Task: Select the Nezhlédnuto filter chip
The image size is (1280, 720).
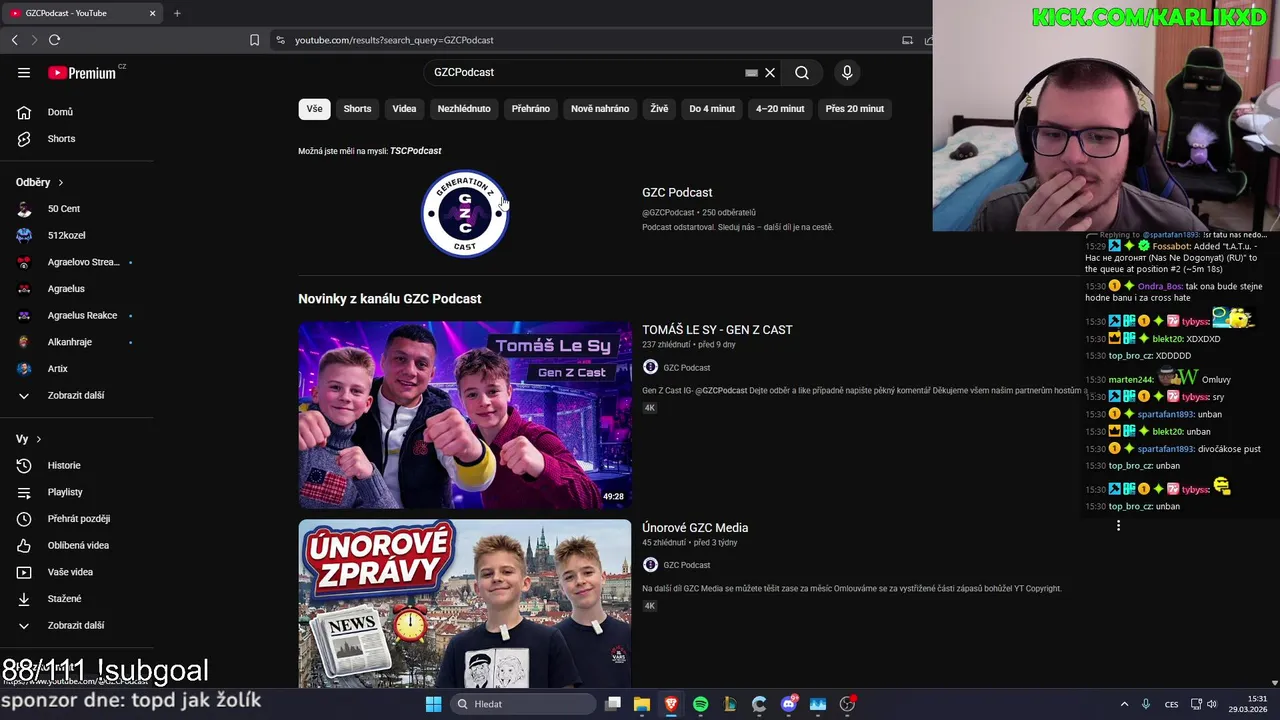Action: pyautogui.click(x=464, y=109)
